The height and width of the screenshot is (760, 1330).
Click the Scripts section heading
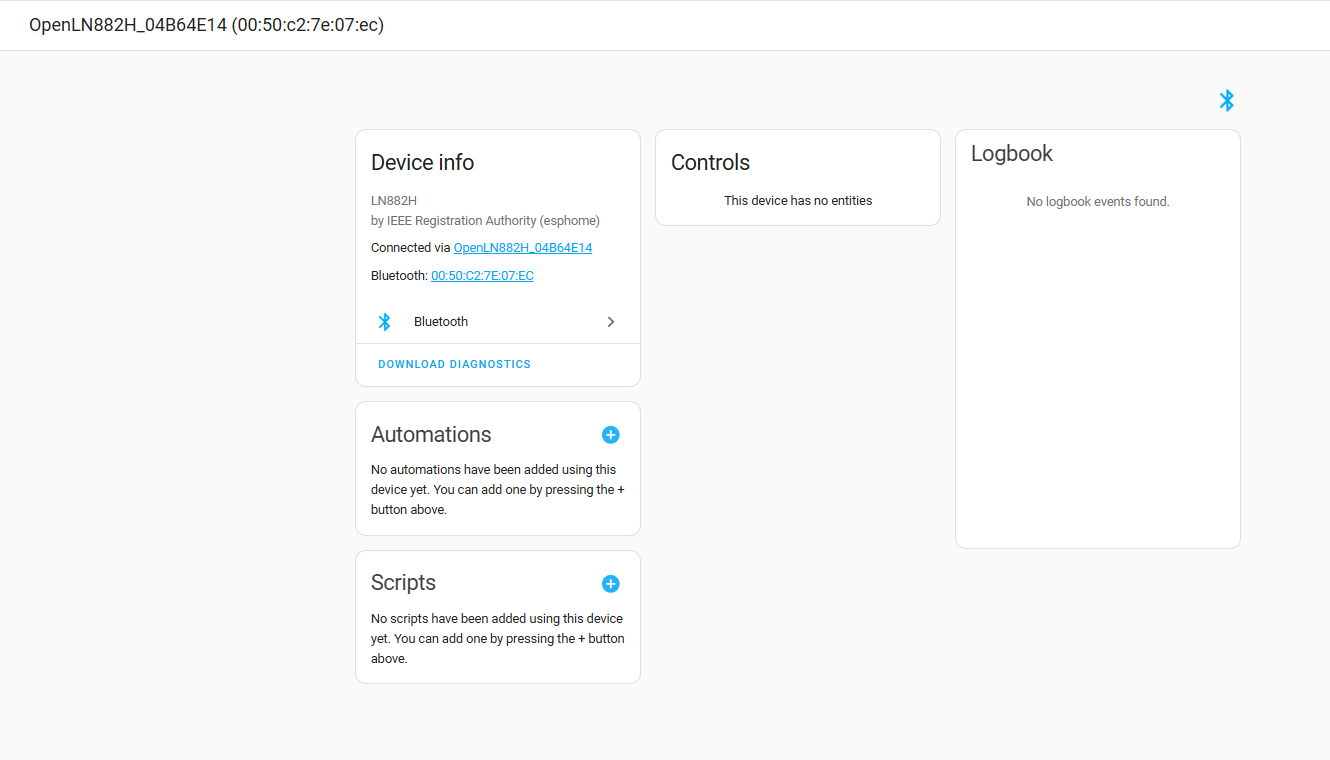tap(403, 583)
